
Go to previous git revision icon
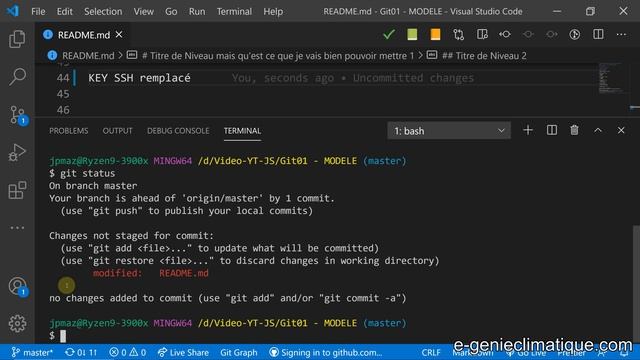click(505, 34)
